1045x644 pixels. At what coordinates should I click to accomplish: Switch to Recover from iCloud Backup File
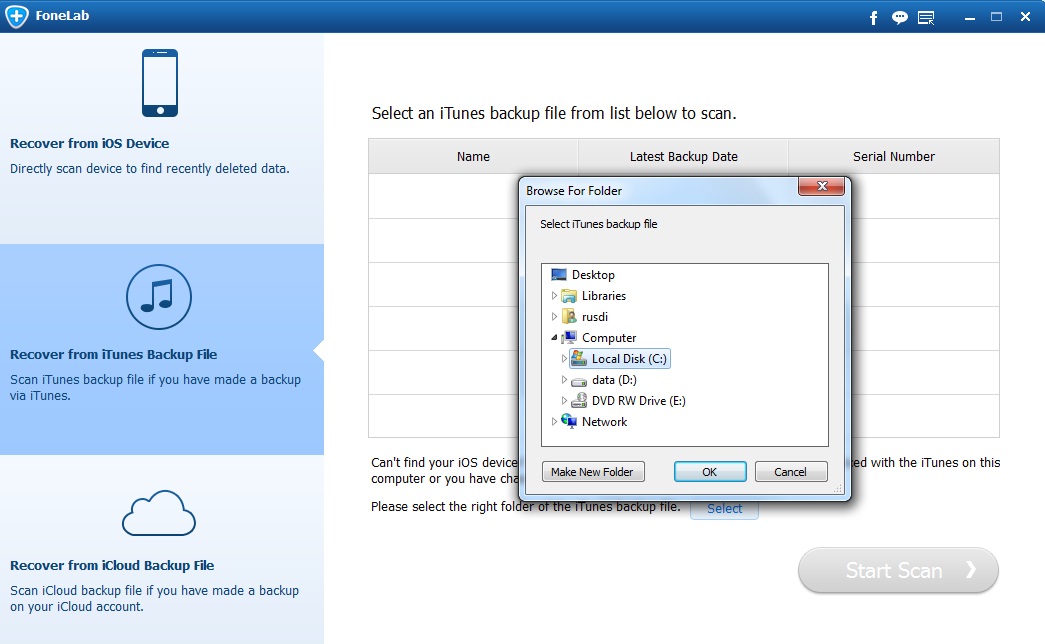point(162,549)
